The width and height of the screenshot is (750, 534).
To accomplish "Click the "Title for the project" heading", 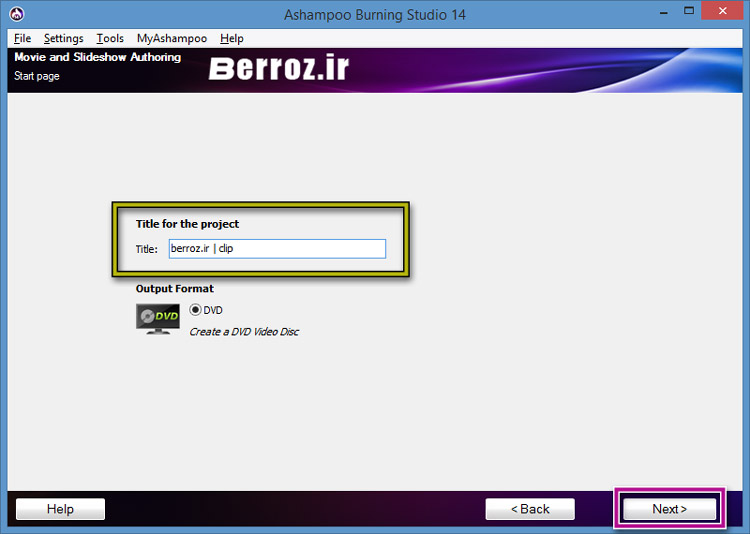I will pos(187,224).
